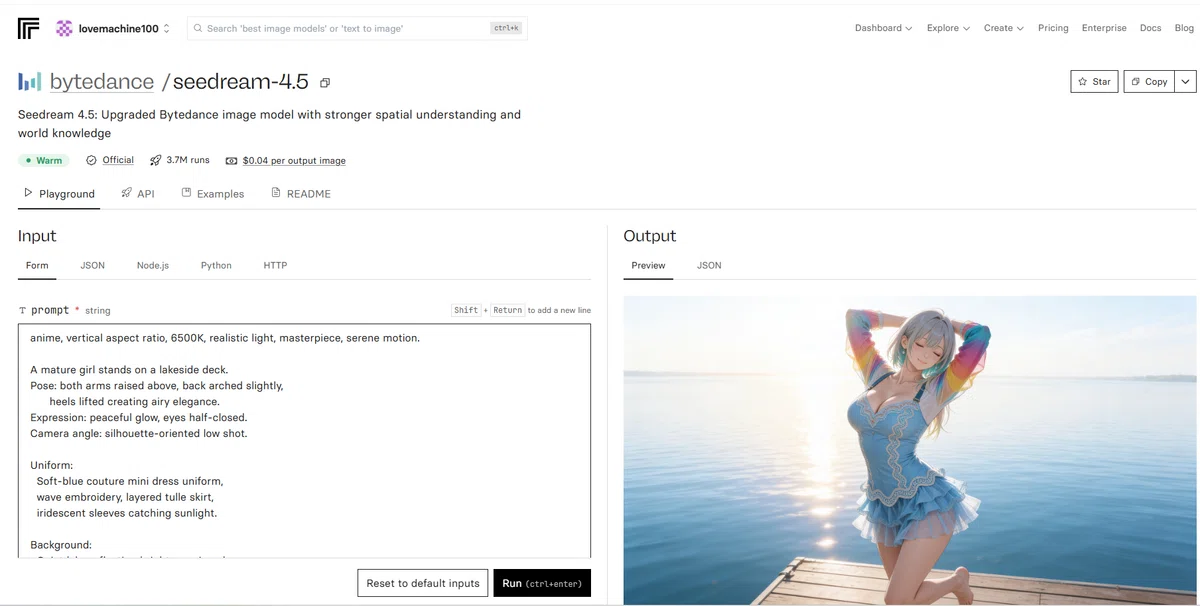
Task: Open the generated anime output image
Action: pyautogui.click(x=910, y=451)
